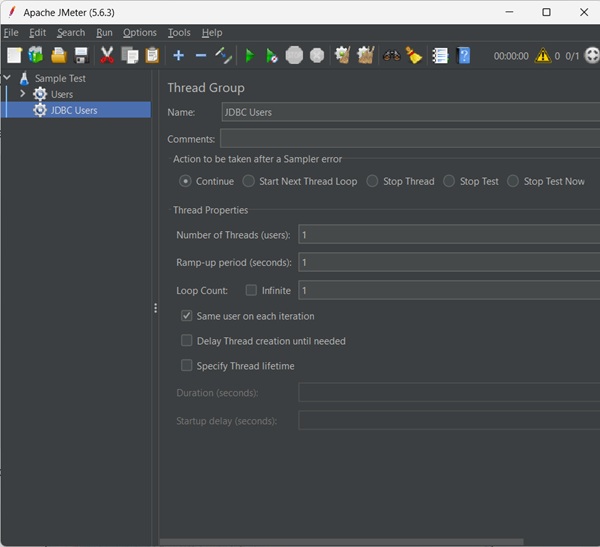The width and height of the screenshot is (600, 547).
Task: Collapse the Sample Test tree node
Action: click(7, 78)
